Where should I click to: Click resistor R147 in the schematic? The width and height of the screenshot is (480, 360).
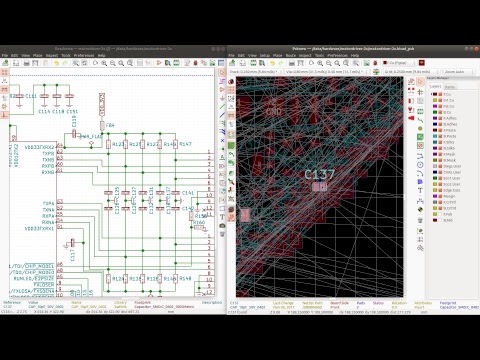point(175,144)
